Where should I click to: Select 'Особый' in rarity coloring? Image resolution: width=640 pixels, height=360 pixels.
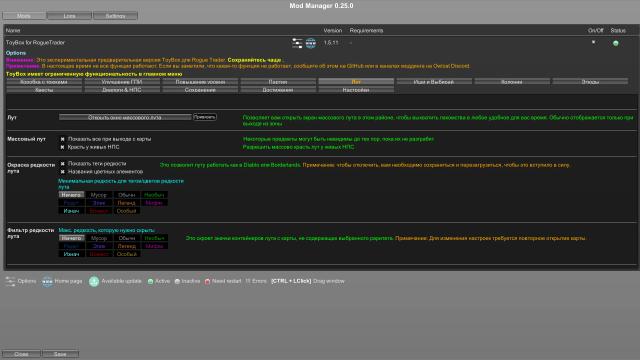[127, 211]
